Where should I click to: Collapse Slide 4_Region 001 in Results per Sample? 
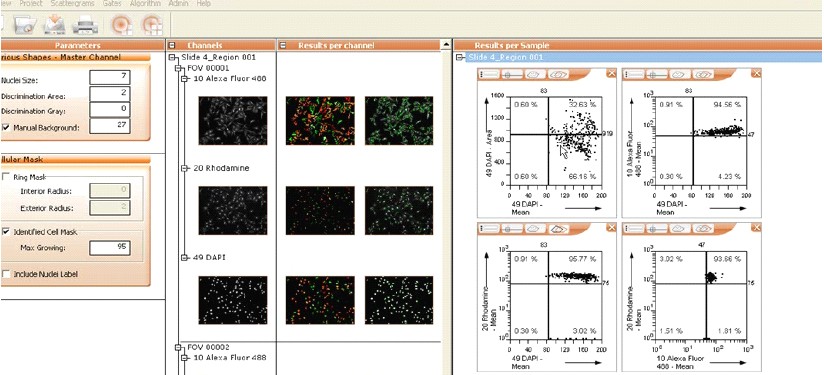[x=460, y=57]
